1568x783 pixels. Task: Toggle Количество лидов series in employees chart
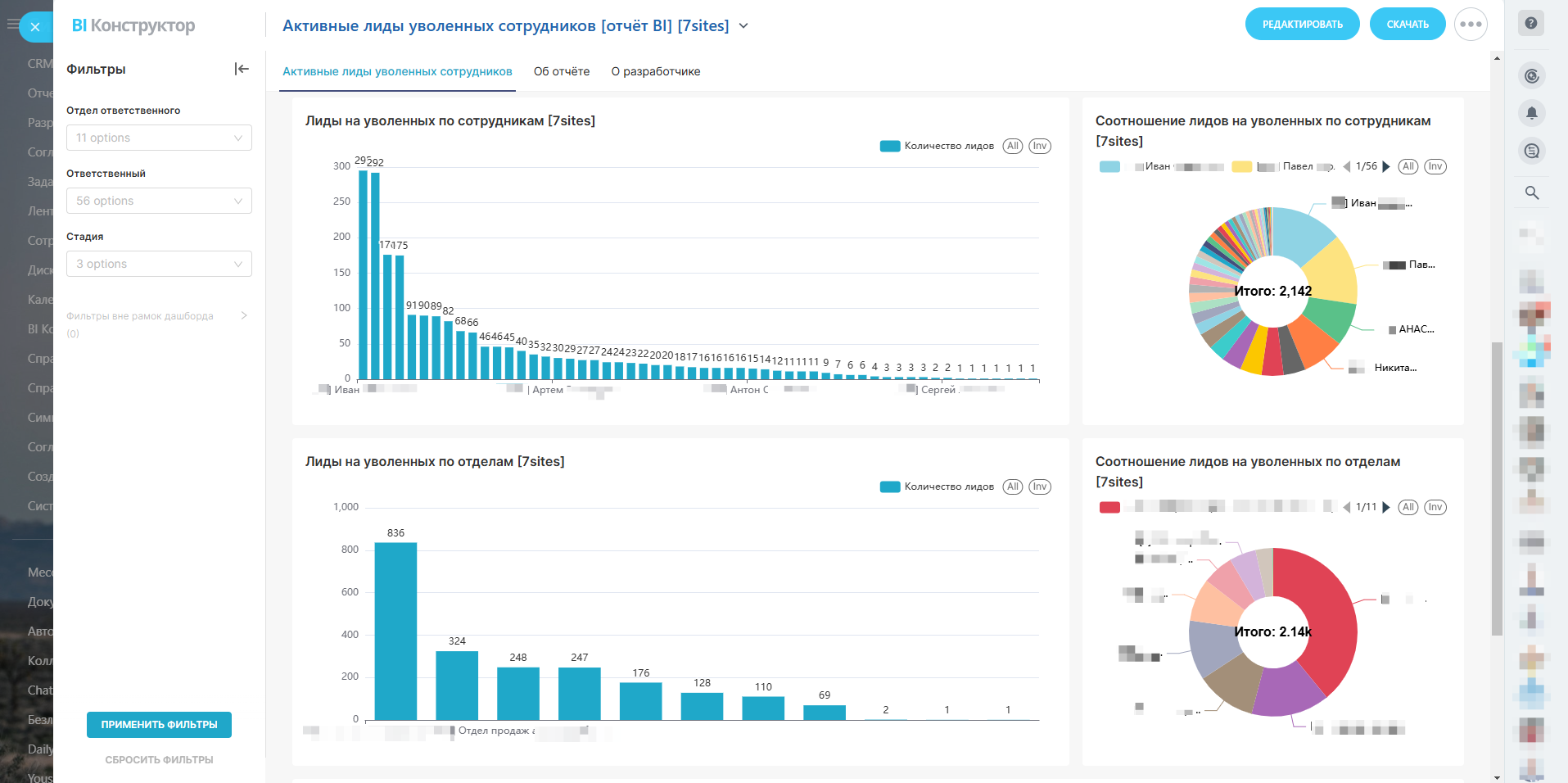(x=938, y=146)
